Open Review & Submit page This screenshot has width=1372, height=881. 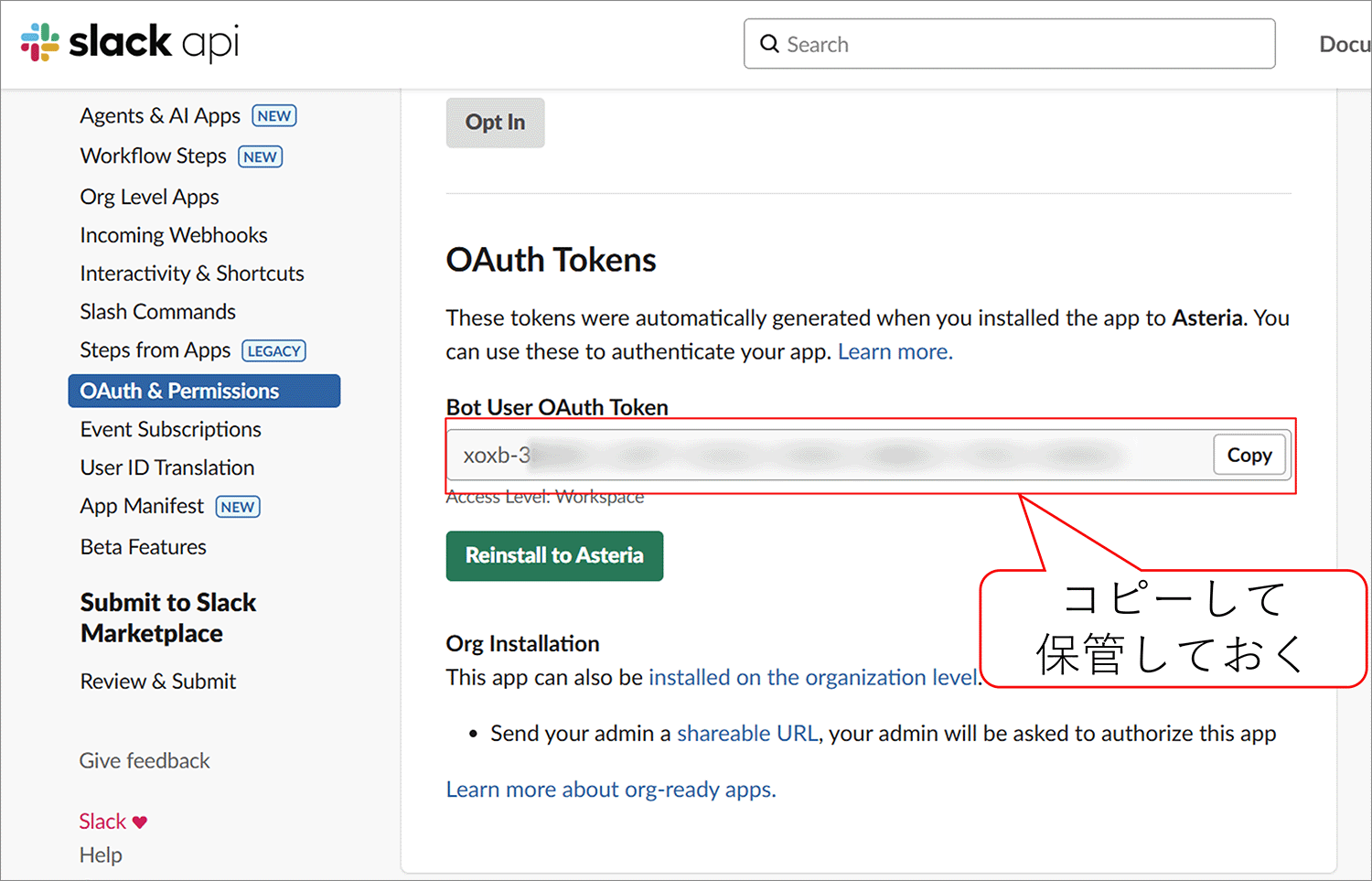coord(158,682)
